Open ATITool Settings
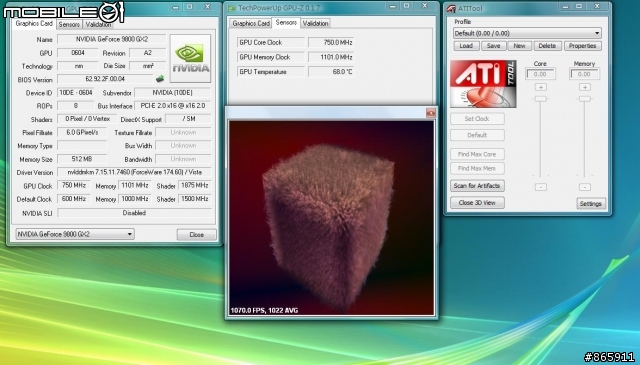640x365 pixels. (x=591, y=204)
